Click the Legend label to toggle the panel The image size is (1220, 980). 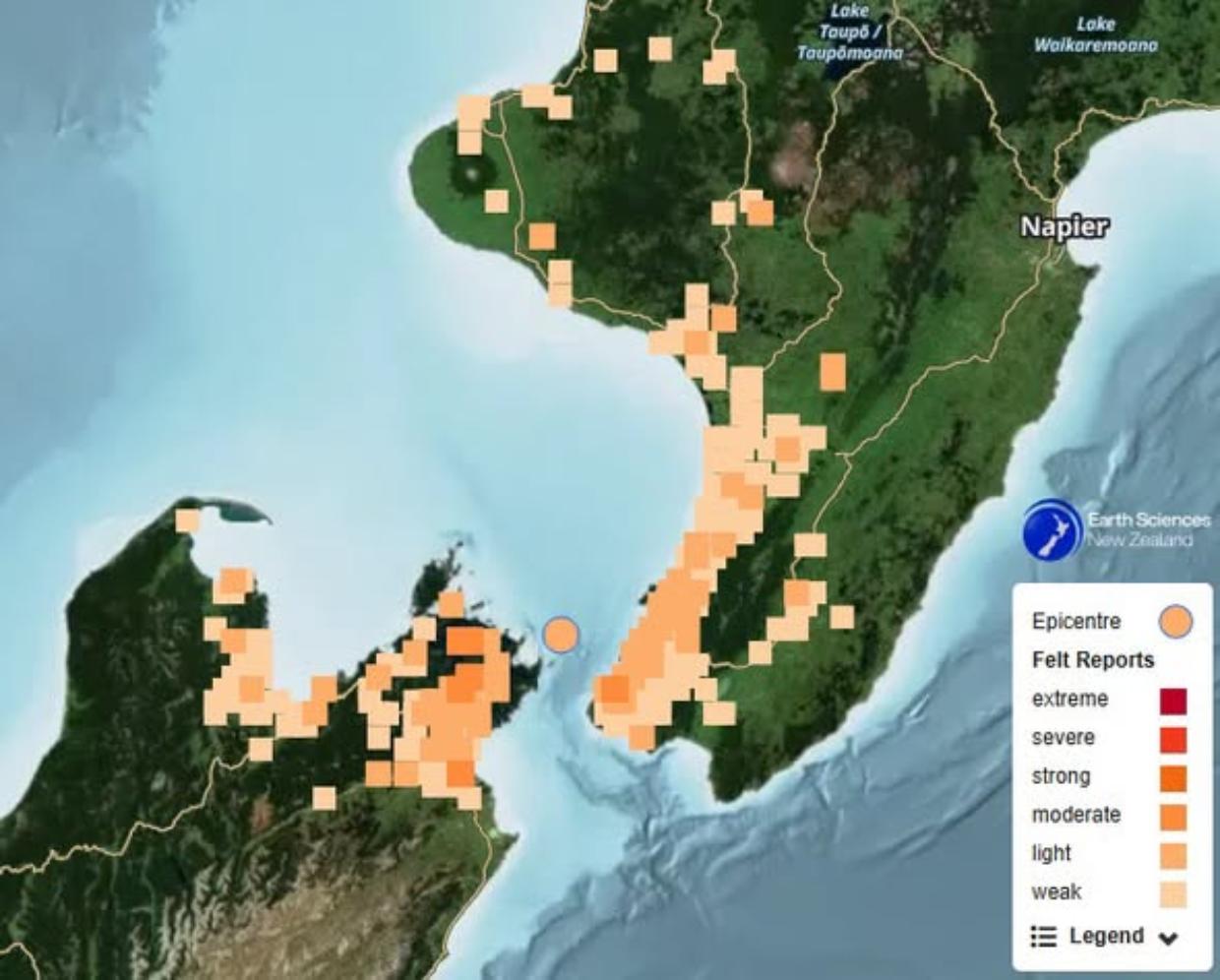click(1106, 936)
